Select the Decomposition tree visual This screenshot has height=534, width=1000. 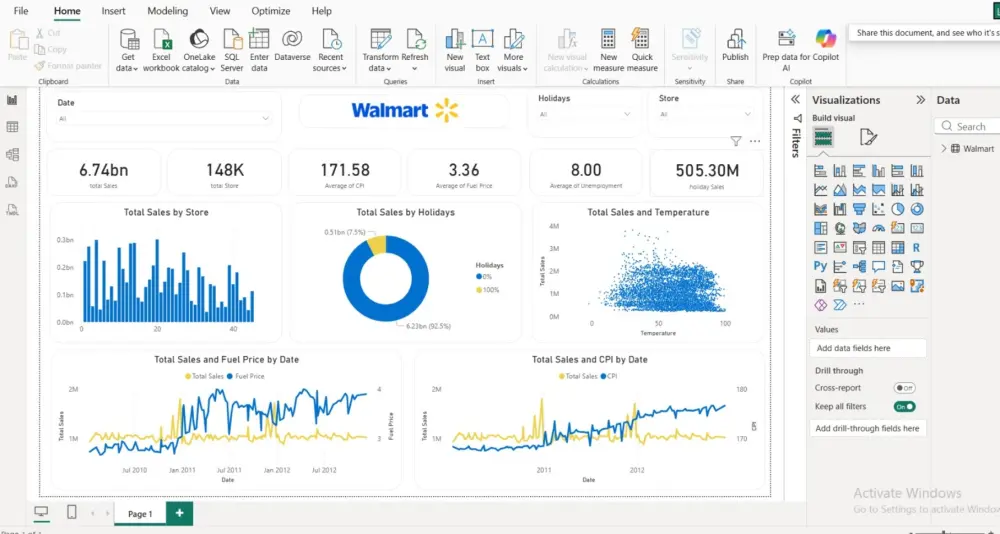[859, 266]
